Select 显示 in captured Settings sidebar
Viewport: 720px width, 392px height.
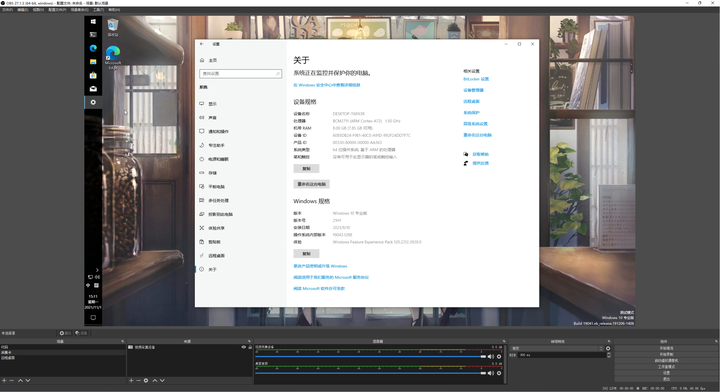click(x=241, y=104)
